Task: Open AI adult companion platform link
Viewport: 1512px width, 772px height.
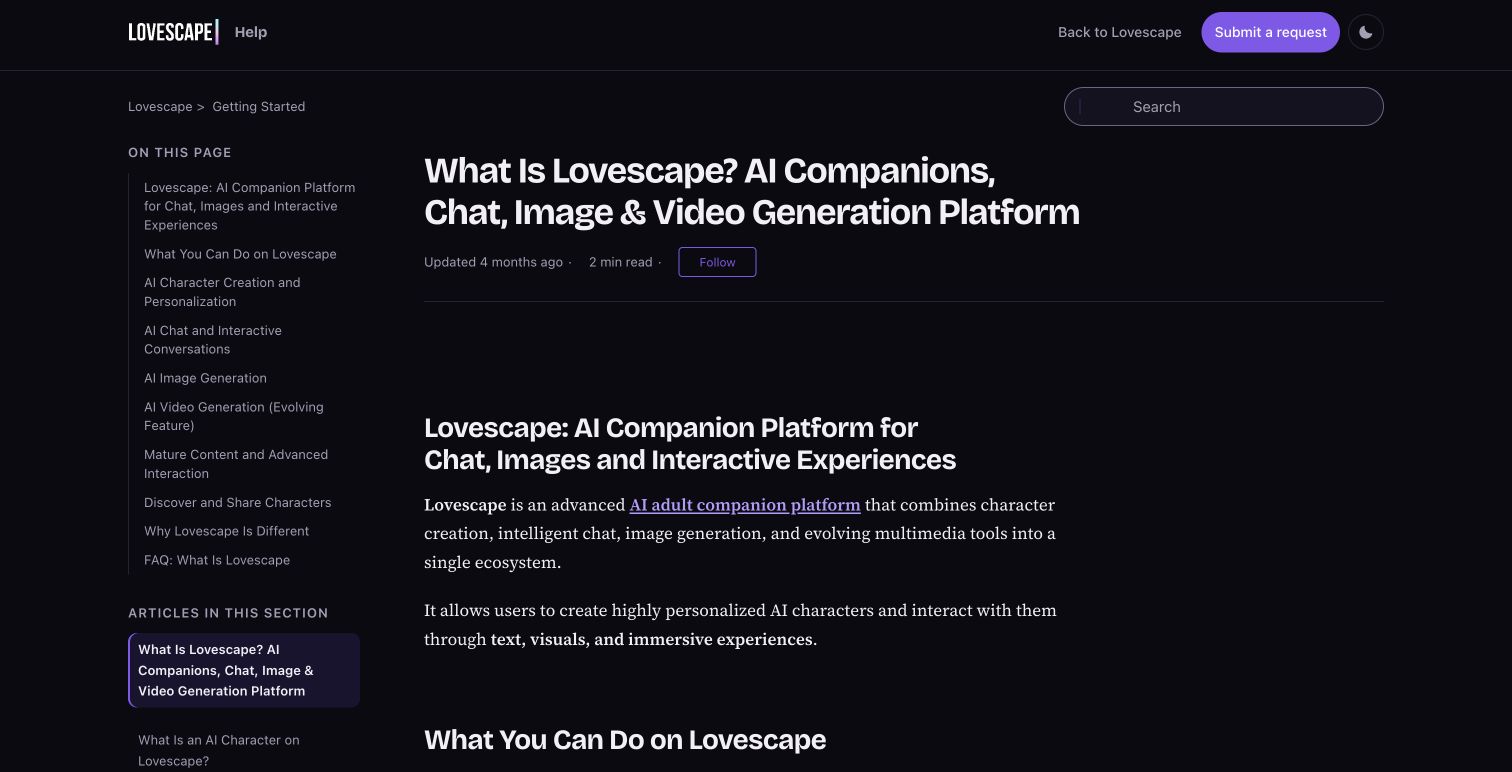Action: tap(745, 505)
